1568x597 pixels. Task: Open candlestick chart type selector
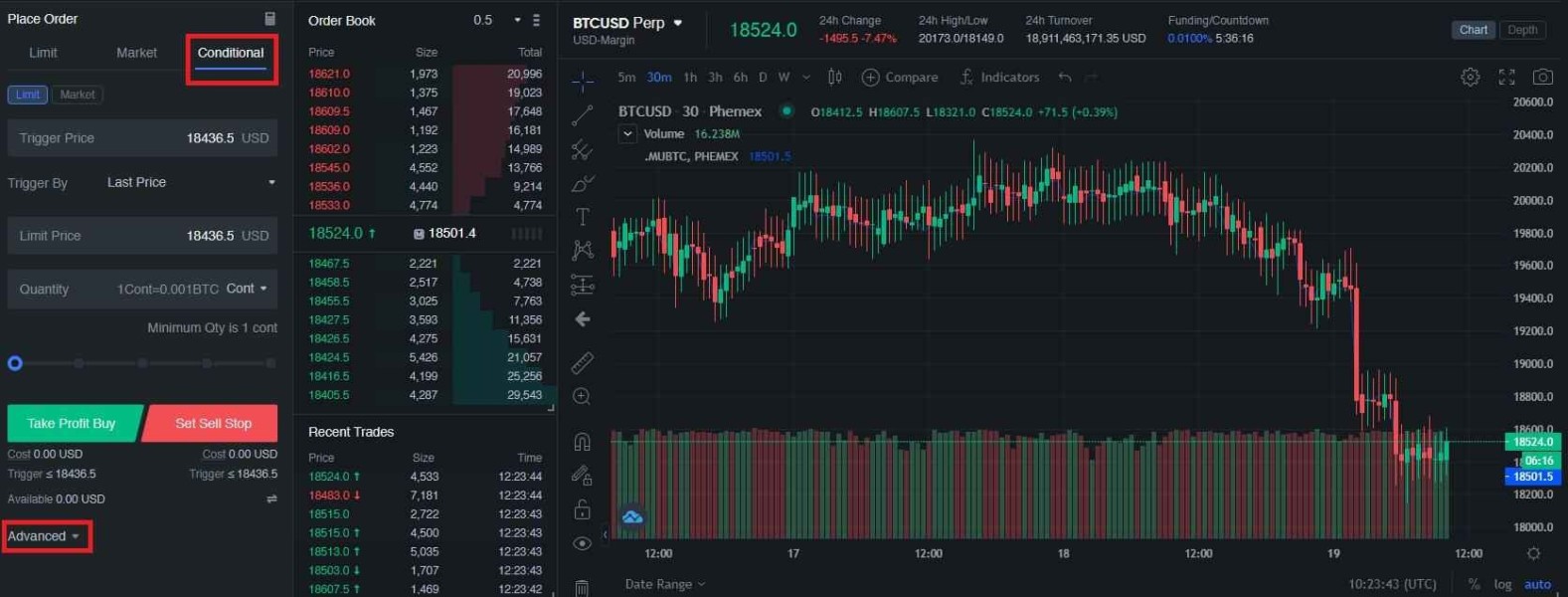point(835,77)
